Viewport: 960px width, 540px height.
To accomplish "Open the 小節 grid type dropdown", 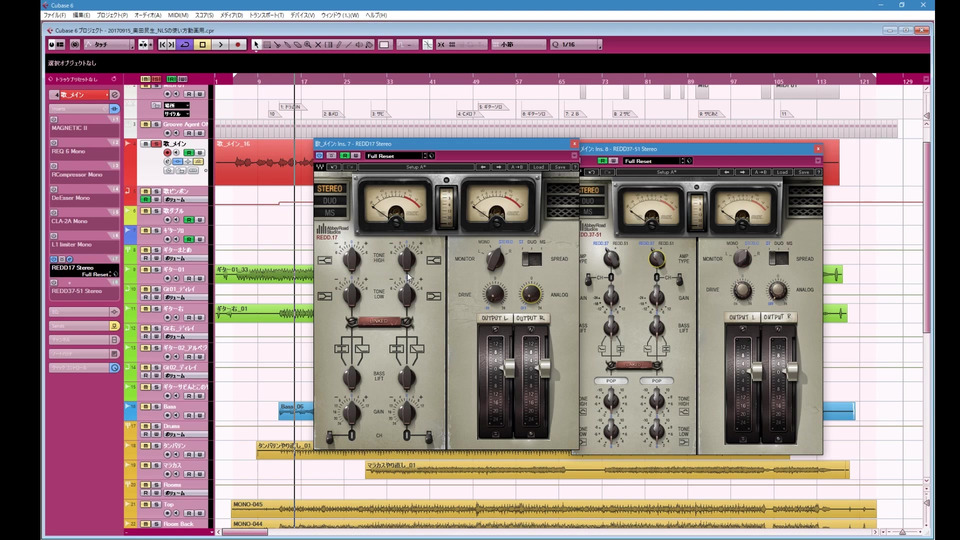I will coord(519,45).
